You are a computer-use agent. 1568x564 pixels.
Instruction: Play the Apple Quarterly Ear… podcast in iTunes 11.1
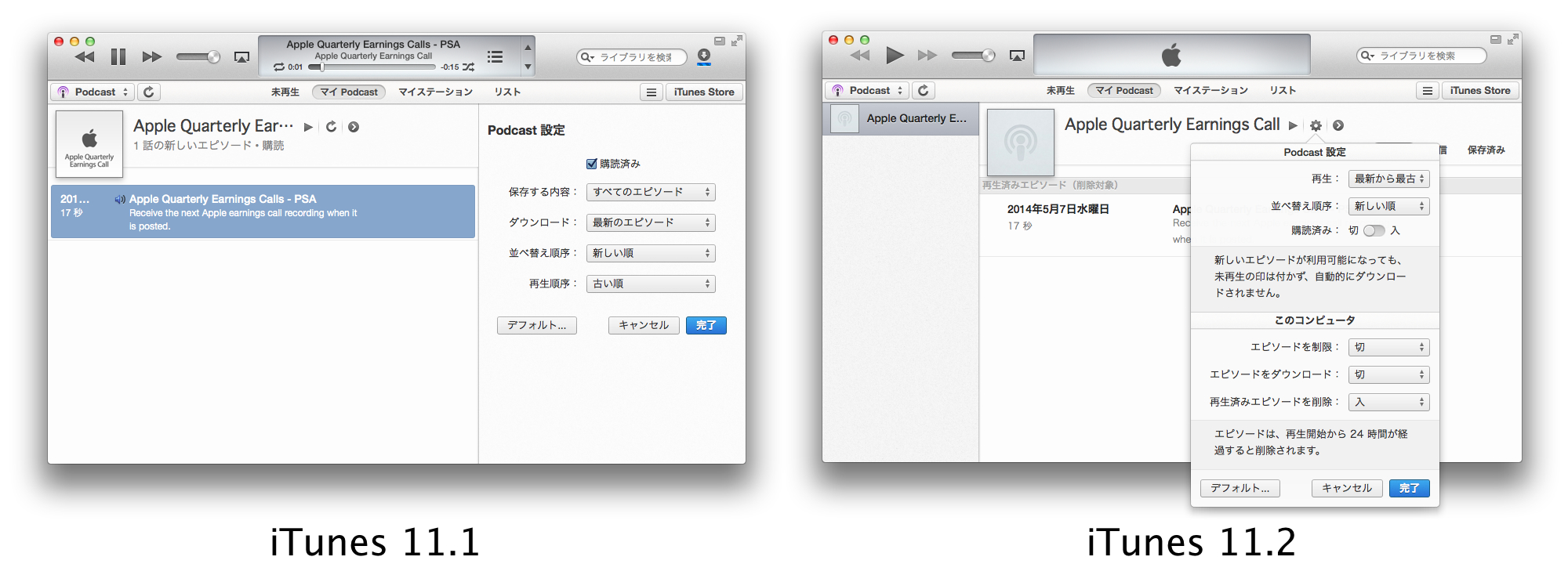pos(308,127)
